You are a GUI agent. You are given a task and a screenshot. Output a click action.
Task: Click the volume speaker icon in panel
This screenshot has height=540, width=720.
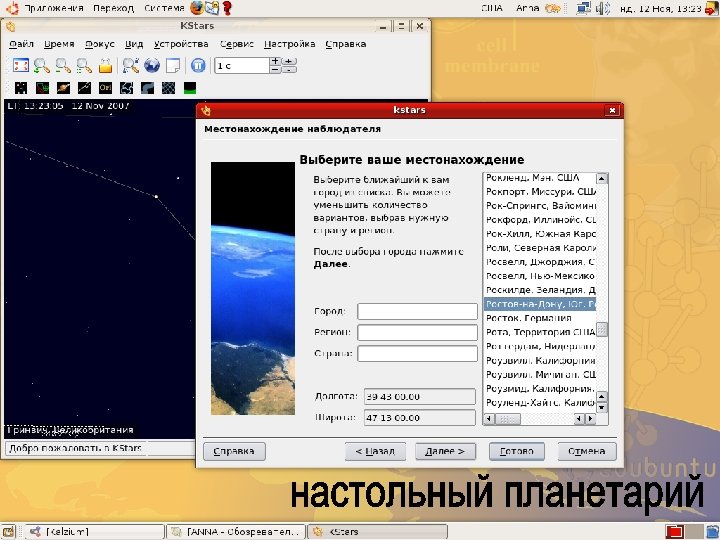(602, 8)
